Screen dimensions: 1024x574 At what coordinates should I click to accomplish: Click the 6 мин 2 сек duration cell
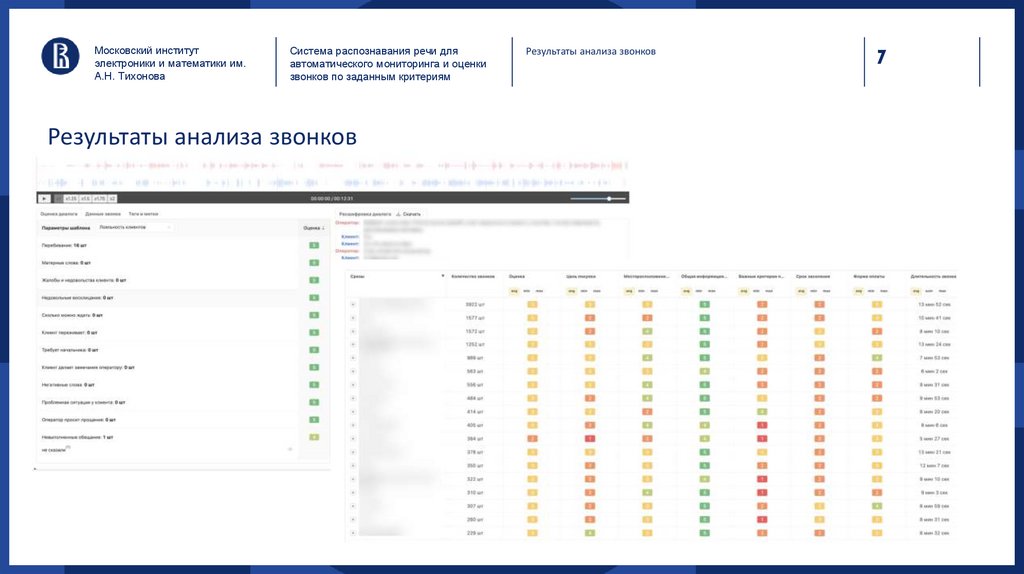934,372
